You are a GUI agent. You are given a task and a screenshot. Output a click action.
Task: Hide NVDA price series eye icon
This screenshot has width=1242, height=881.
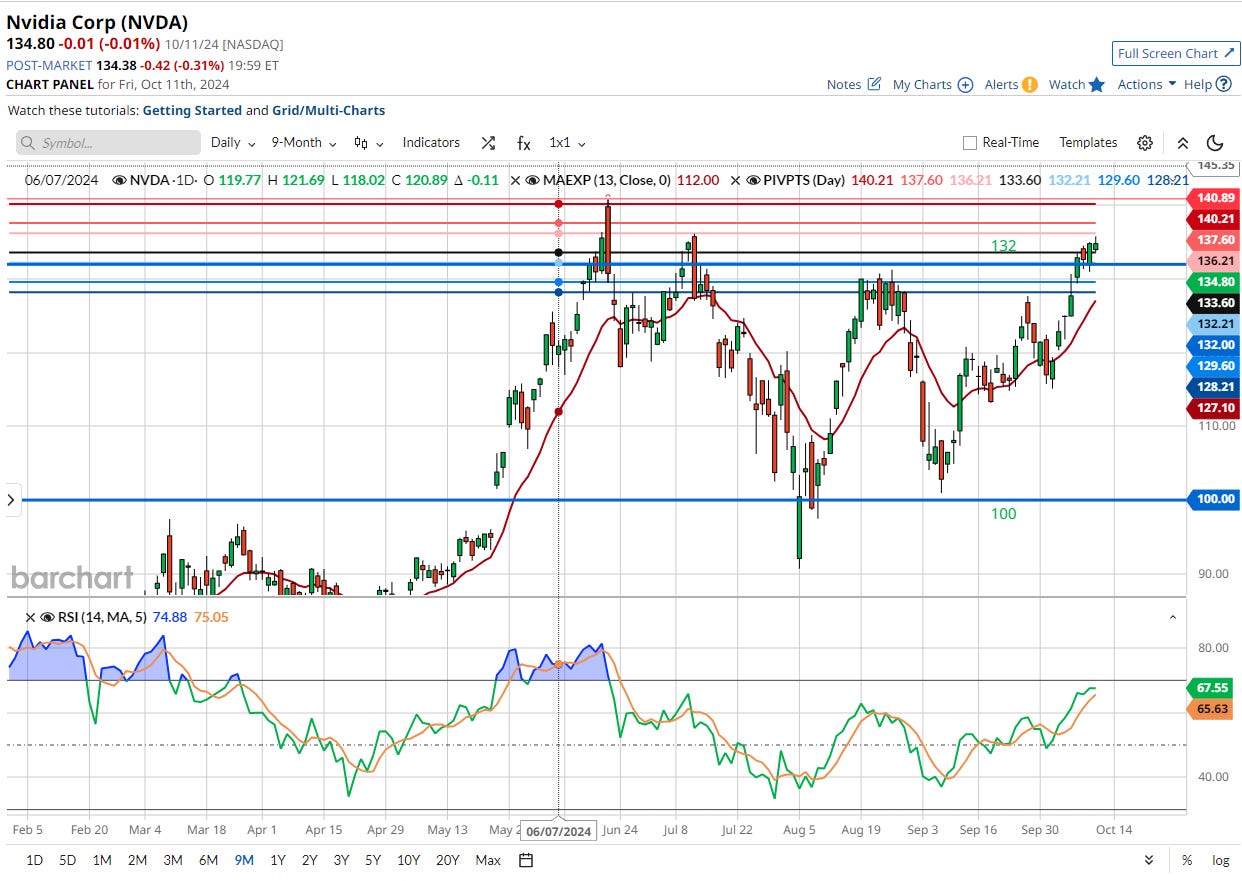coord(120,180)
